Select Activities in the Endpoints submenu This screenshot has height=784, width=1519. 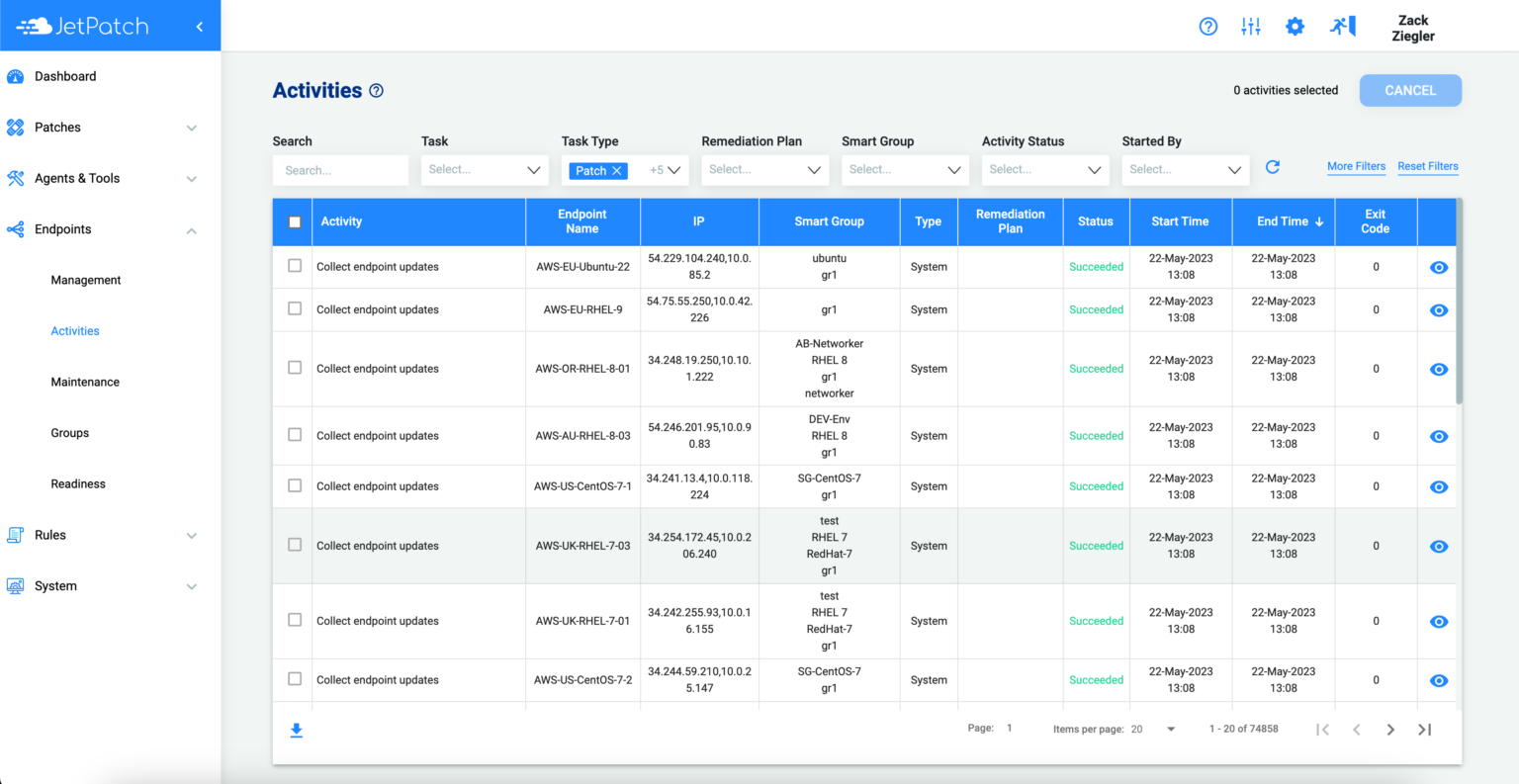point(74,330)
